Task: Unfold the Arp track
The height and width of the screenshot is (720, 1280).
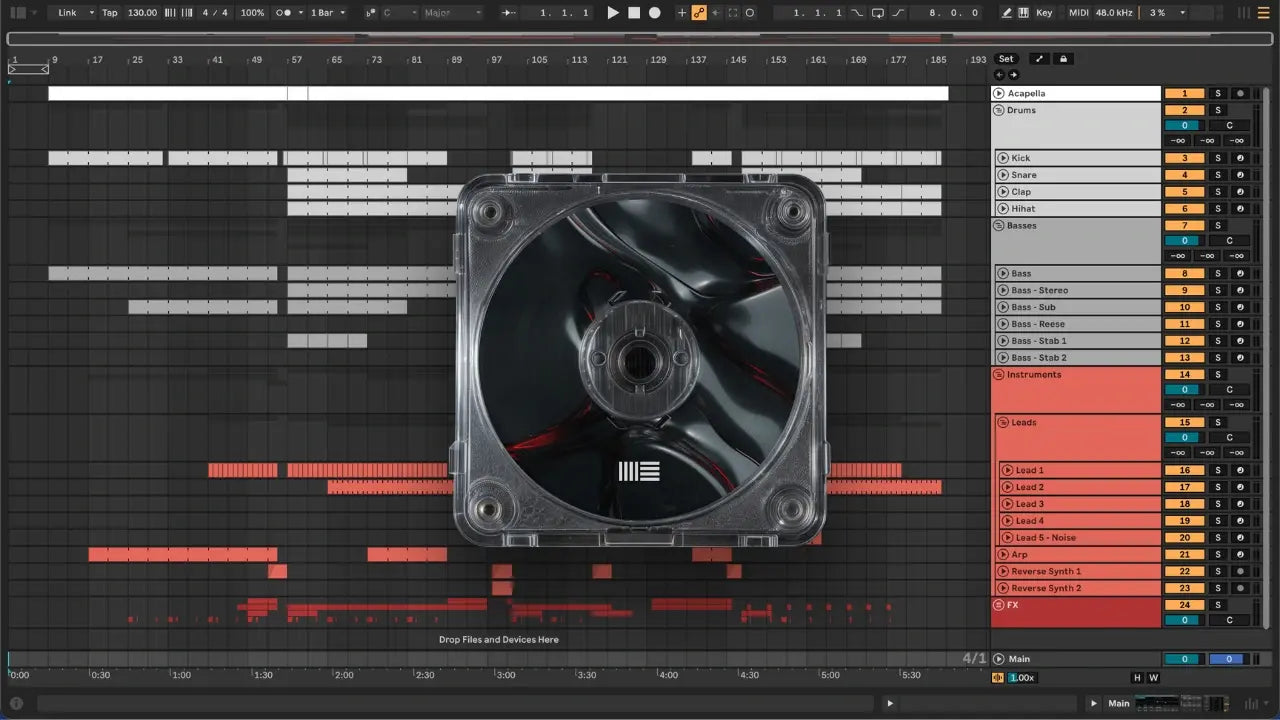Action: click(x=1003, y=555)
